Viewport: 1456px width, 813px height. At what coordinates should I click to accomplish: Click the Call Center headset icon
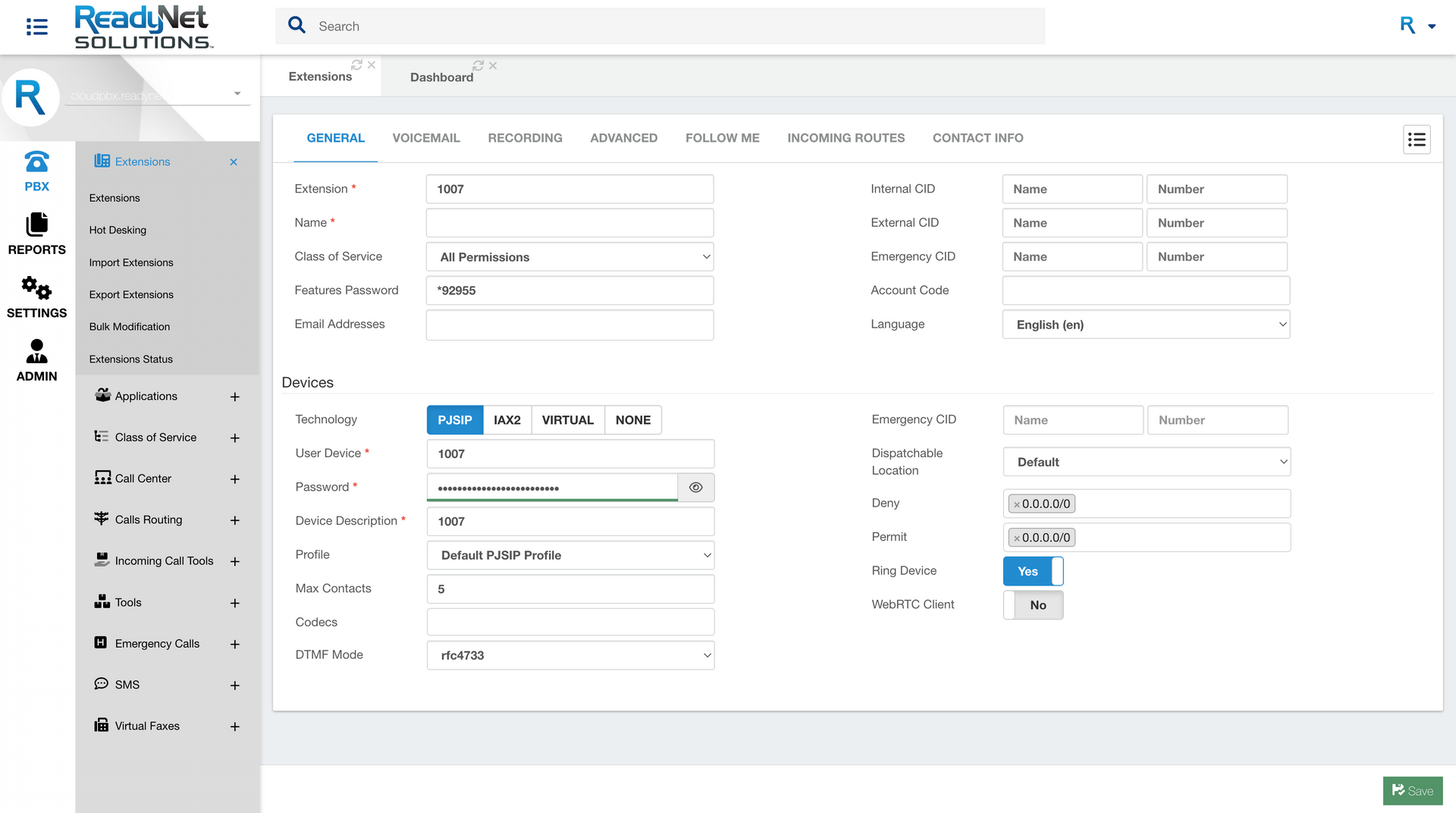click(102, 478)
